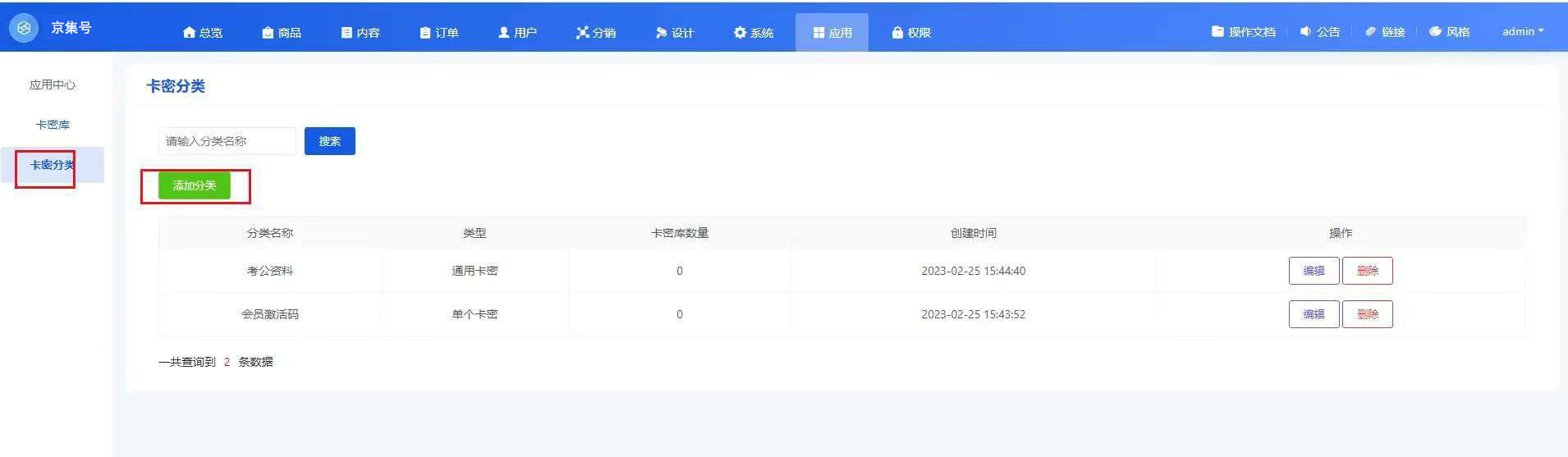The height and width of the screenshot is (457, 1568).
Task: Open the 用户 person icon
Action: [503, 33]
